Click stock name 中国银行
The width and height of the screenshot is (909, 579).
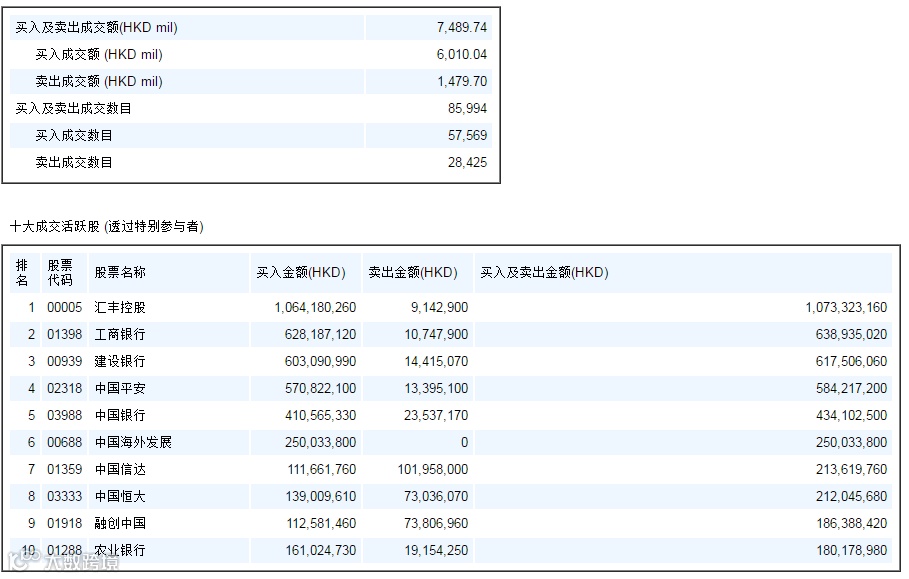pos(120,416)
